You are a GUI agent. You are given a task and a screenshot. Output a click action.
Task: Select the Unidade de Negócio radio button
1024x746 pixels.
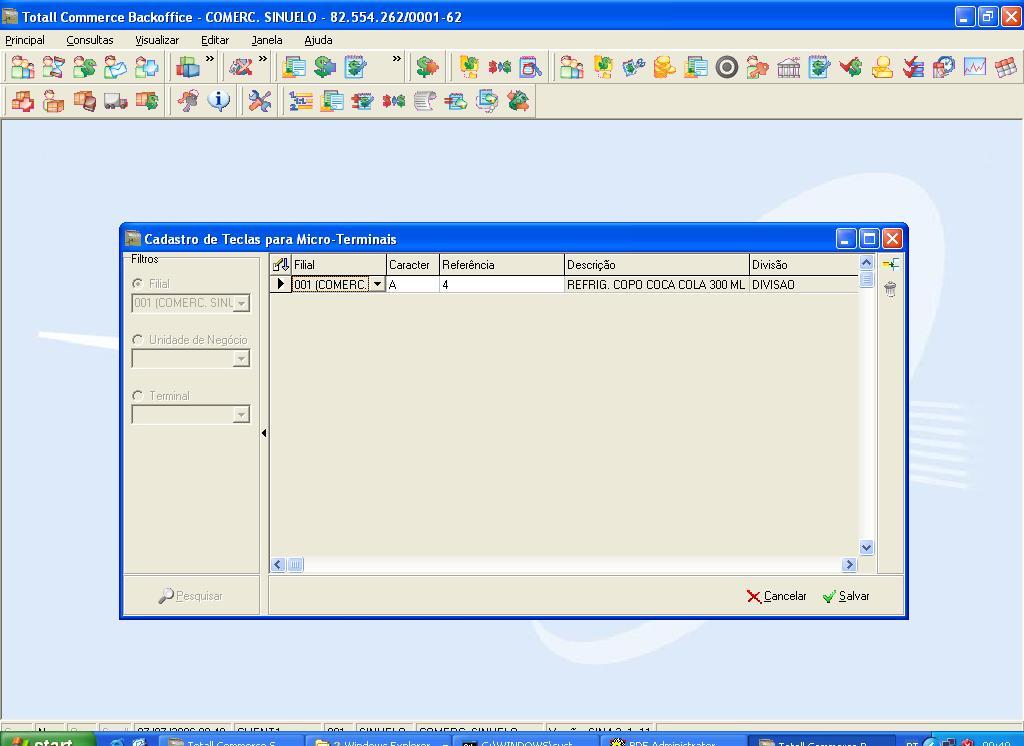pyautogui.click(x=138, y=340)
